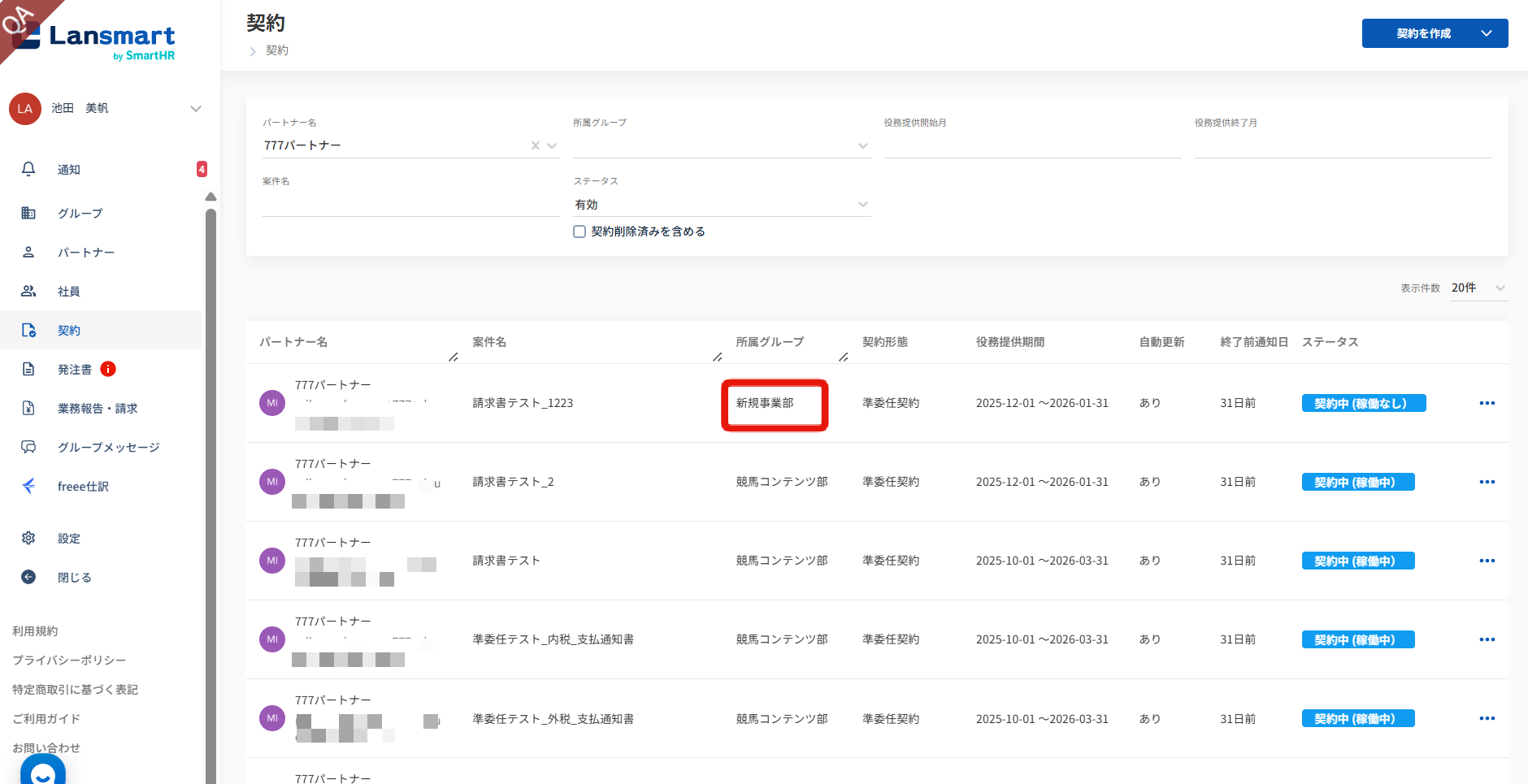Click the 契約中 (稼働なし) status badge
Screen dimensions: 1528x784
pyautogui.click(x=1364, y=403)
